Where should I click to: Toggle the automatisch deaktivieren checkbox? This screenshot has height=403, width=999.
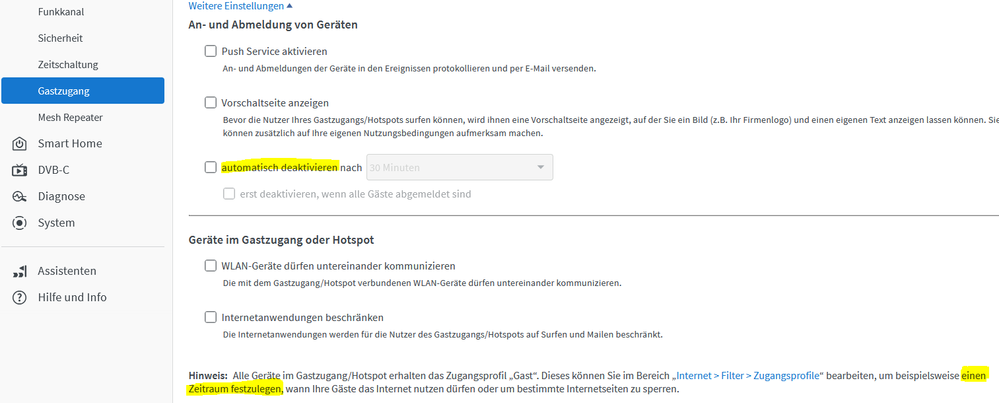pos(210,168)
